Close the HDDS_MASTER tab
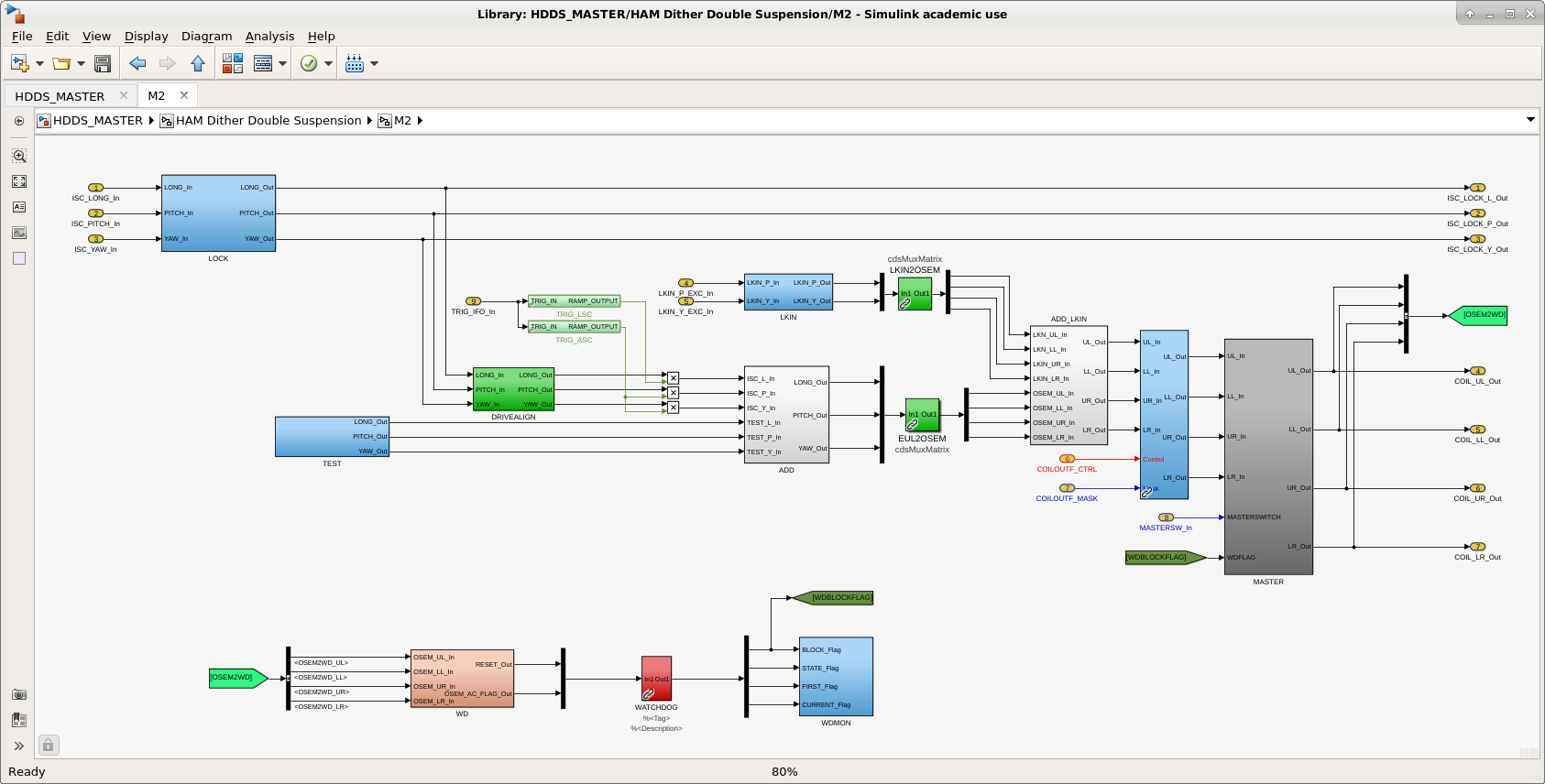 pos(124,95)
